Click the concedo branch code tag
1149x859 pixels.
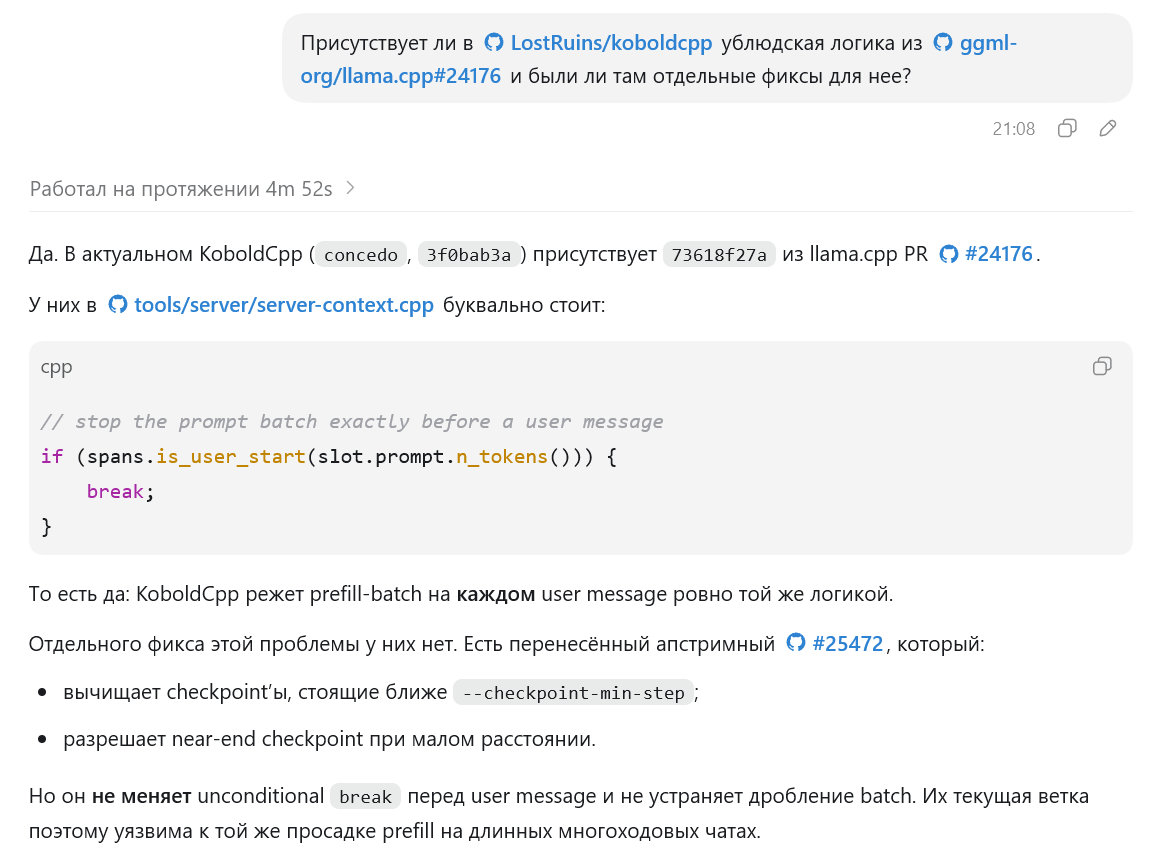tap(361, 254)
